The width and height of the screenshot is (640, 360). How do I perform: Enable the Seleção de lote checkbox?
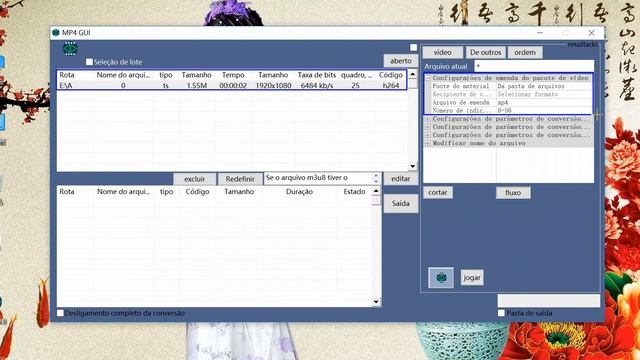pos(89,62)
